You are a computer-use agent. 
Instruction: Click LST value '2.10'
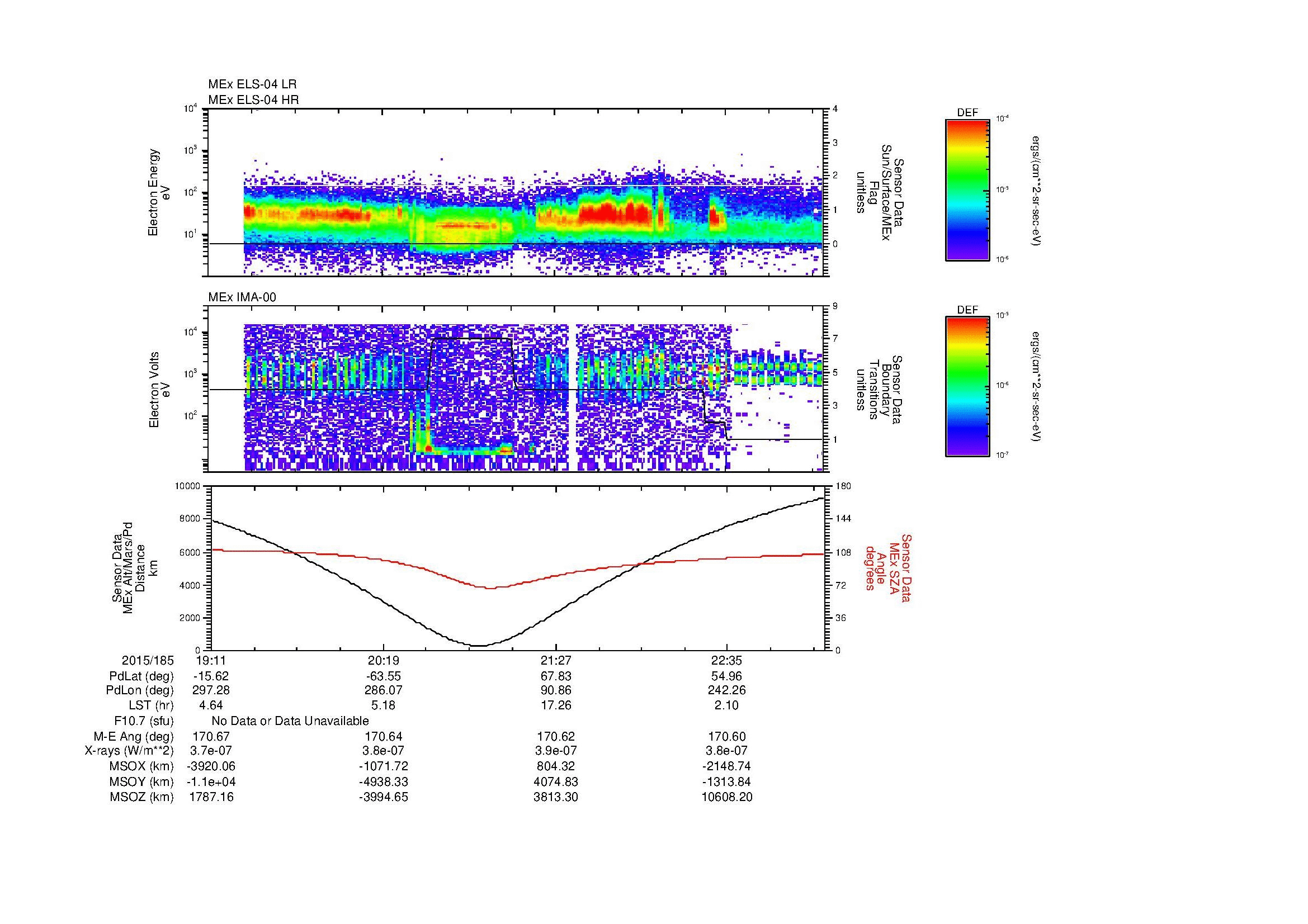tap(727, 705)
